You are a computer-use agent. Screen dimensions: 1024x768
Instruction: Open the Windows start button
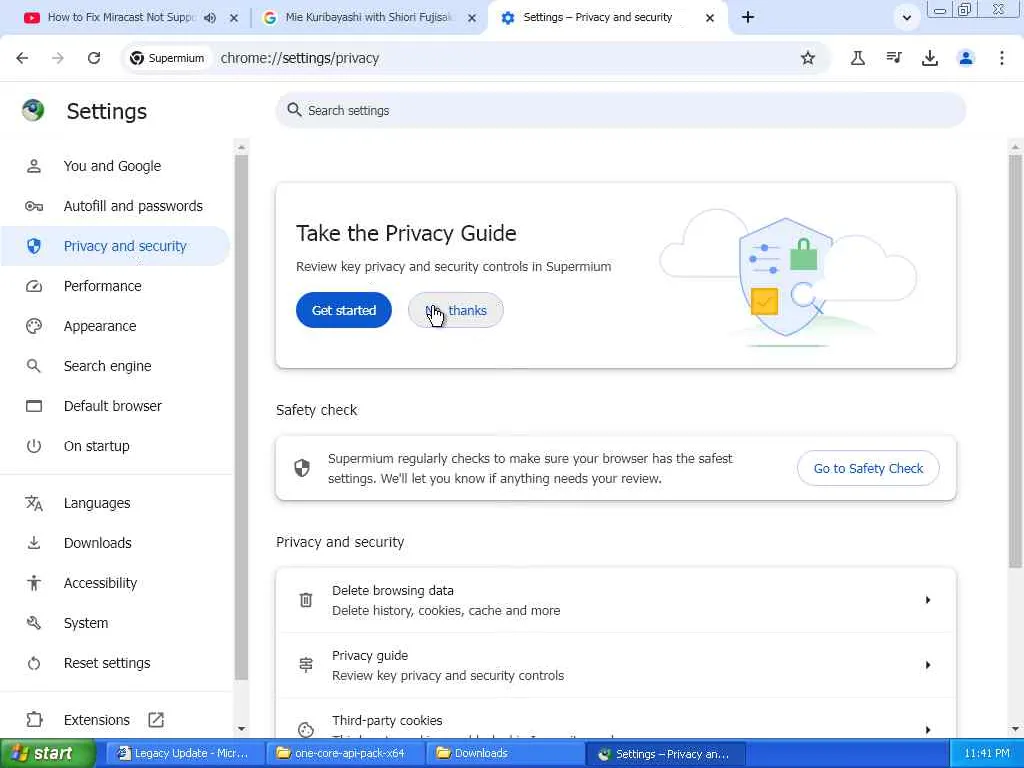[x=47, y=753]
